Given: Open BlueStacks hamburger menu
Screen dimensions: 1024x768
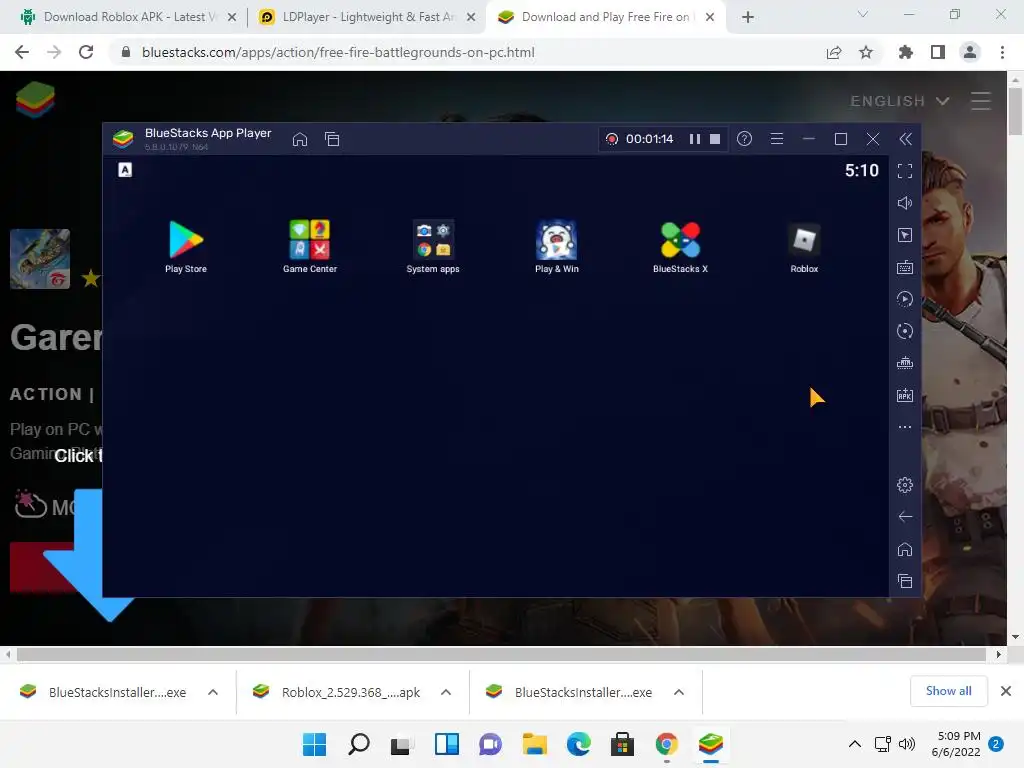Looking at the screenshot, I should [x=776, y=139].
